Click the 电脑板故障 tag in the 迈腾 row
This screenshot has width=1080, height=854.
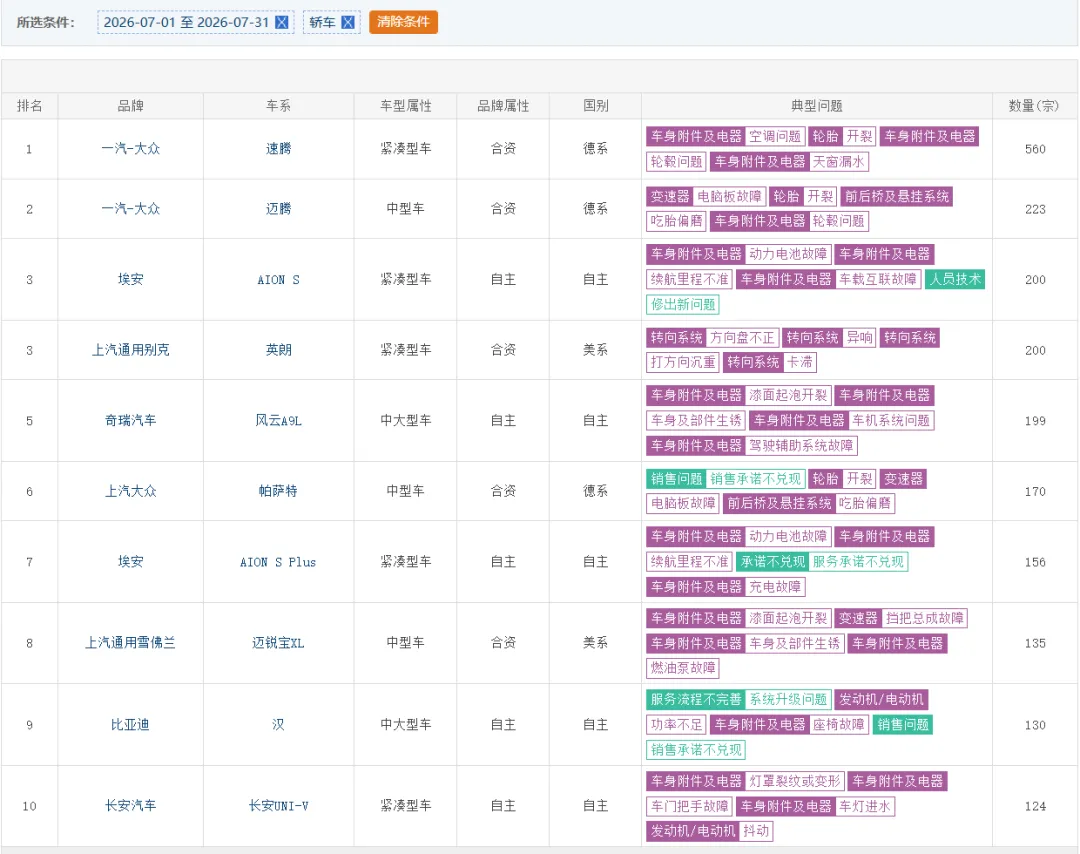(x=729, y=196)
